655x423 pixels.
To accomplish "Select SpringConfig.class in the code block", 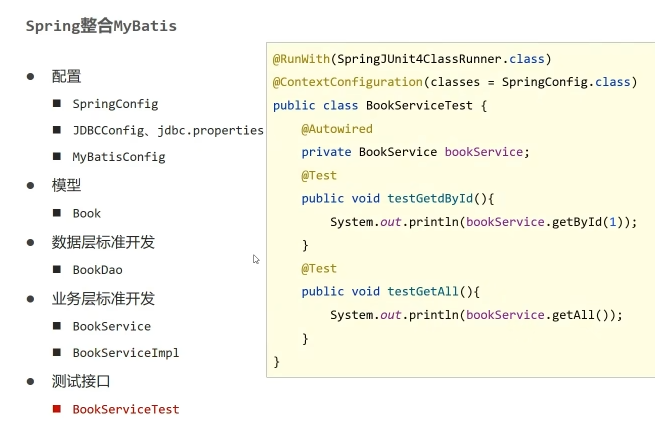I will pos(566,82).
